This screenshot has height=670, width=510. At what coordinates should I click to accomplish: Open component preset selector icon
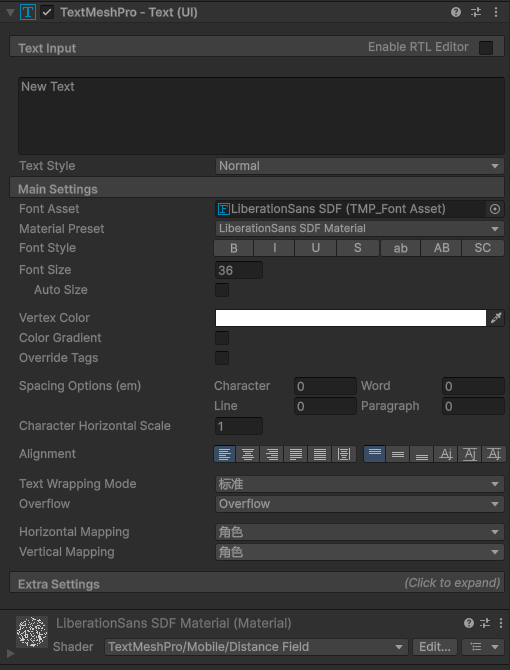(x=476, y=12)
